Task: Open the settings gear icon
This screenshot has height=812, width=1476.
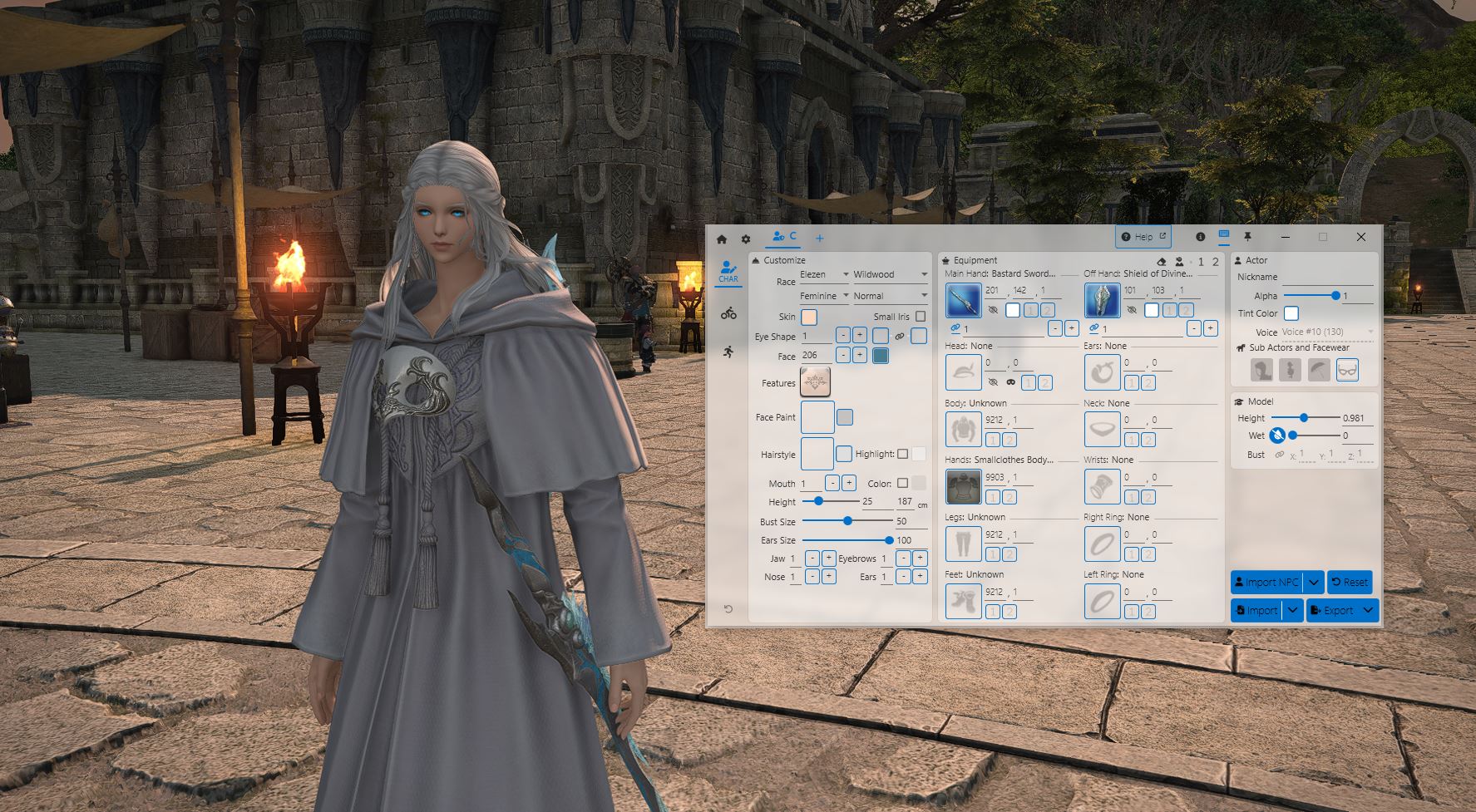Action: [x=746, y=239]
